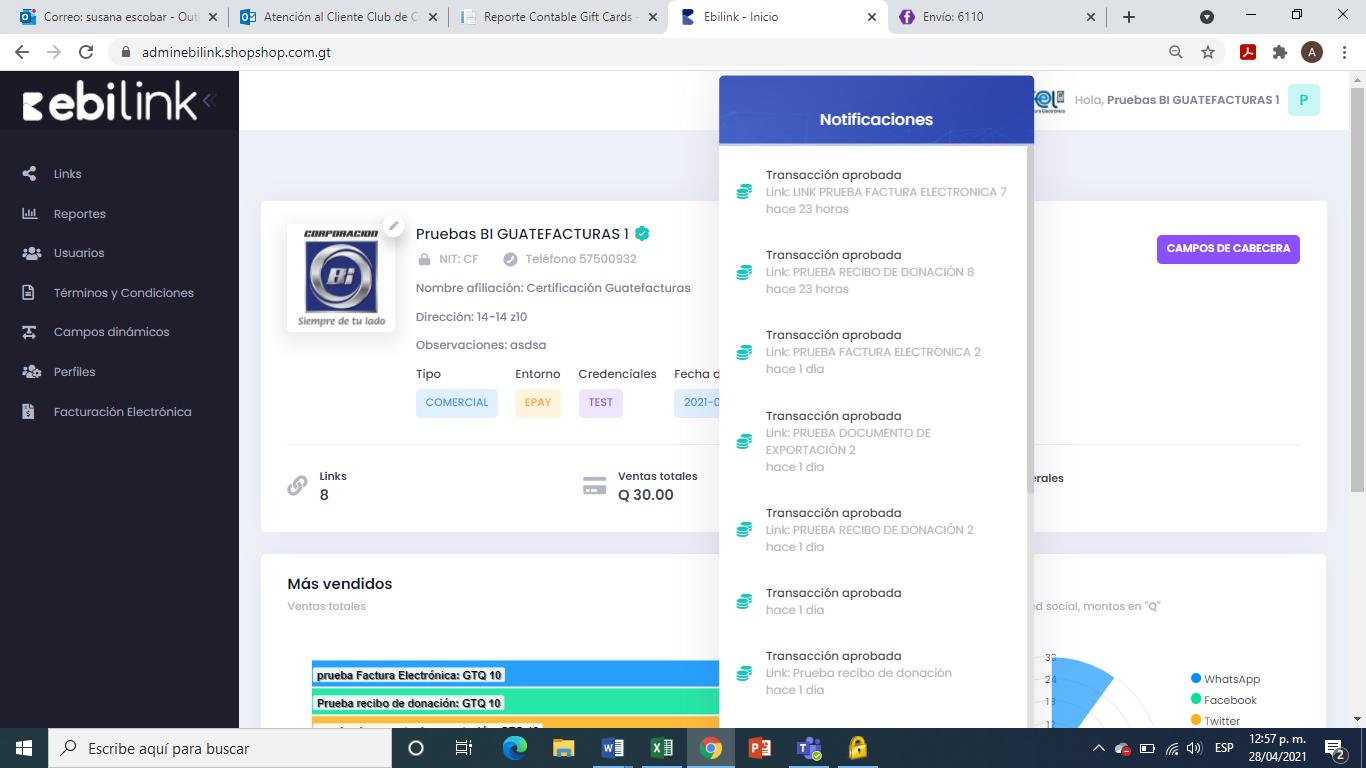The width and height of the screenshot is (1366, 768).
Task: Click the COMERCIAL type badge
Action: 457,403
